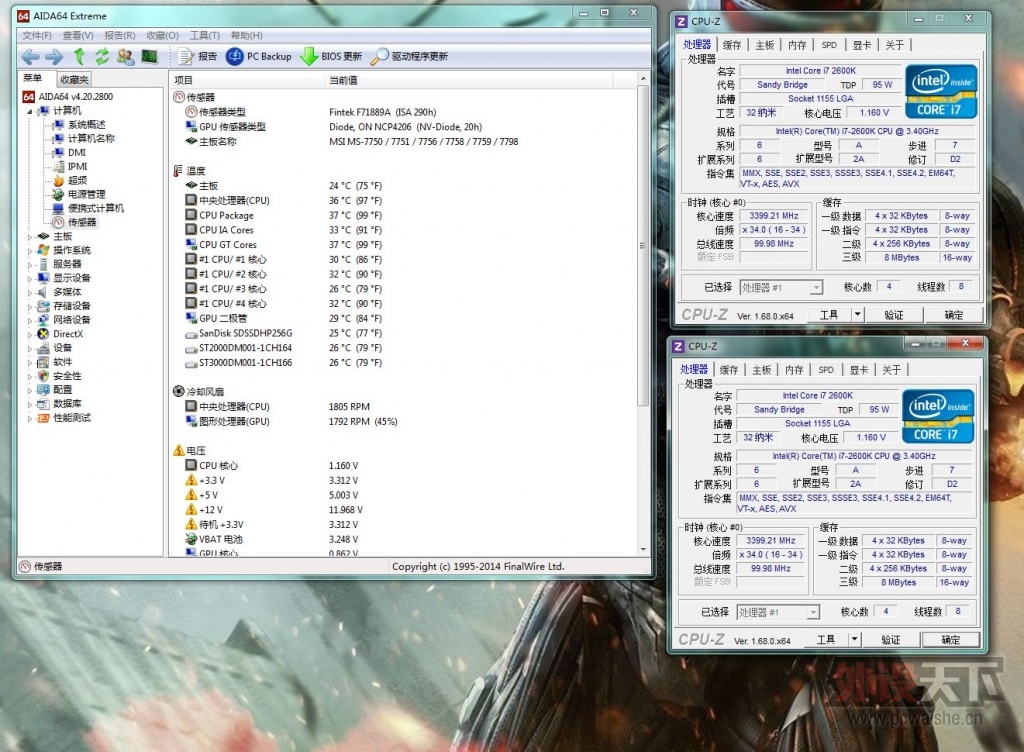This screenshot has width=1024, height=752.
Task: Open the 报告(R) menu
Action: (x=120, y=35)
